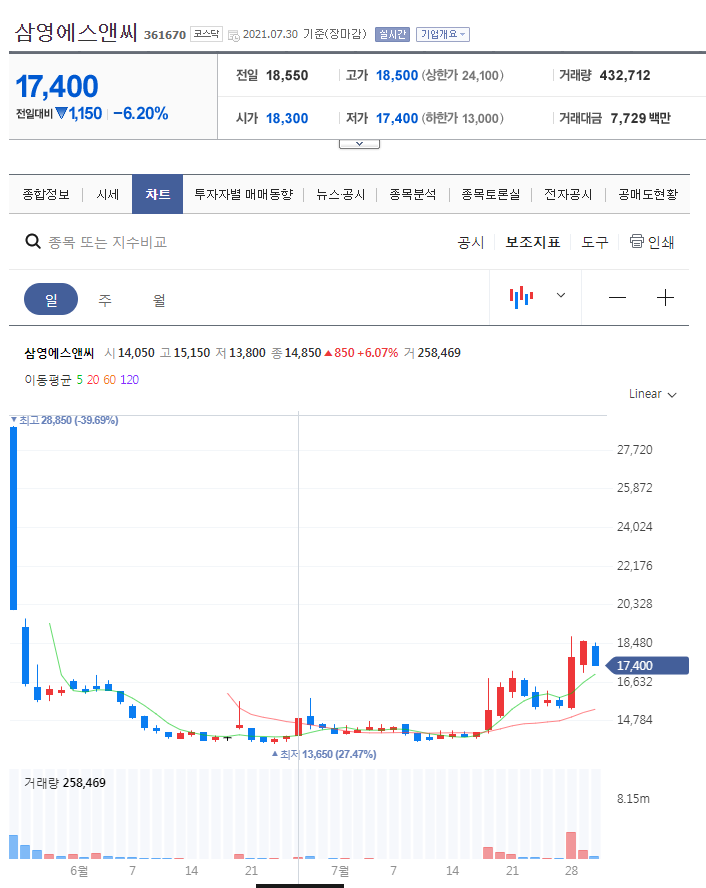
Task: Click the 인쇄 print button
Action: (652, 242)
